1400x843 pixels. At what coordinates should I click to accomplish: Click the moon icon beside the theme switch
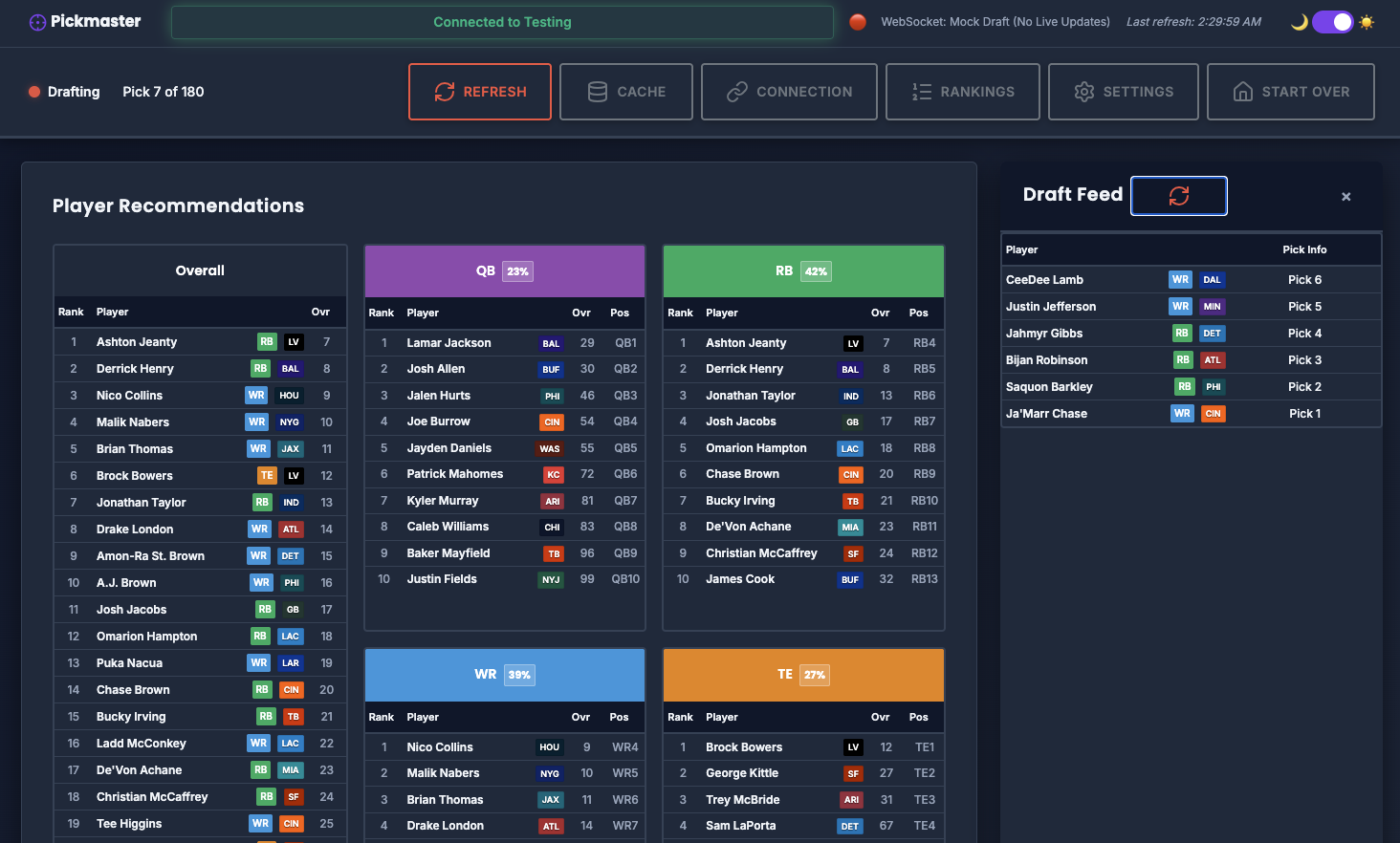coord(1299,21)
